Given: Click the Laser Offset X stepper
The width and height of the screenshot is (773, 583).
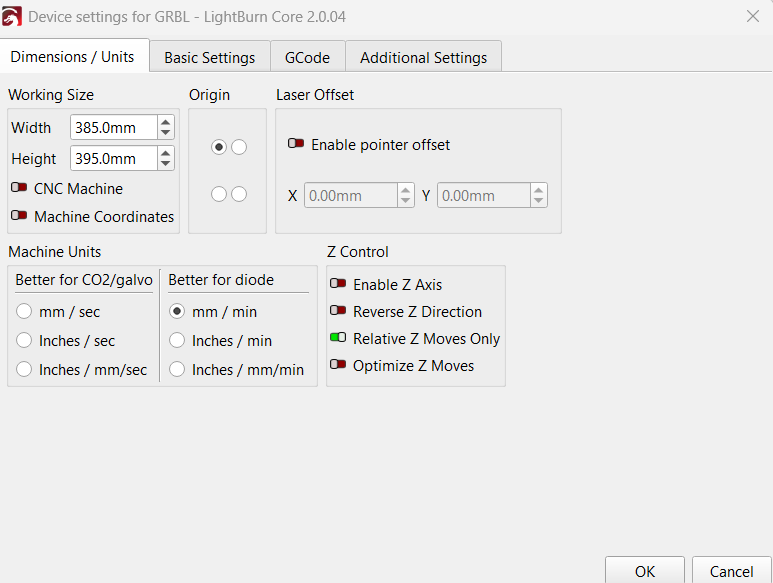Looking at the screenshot, I should [x=405, y=196].
